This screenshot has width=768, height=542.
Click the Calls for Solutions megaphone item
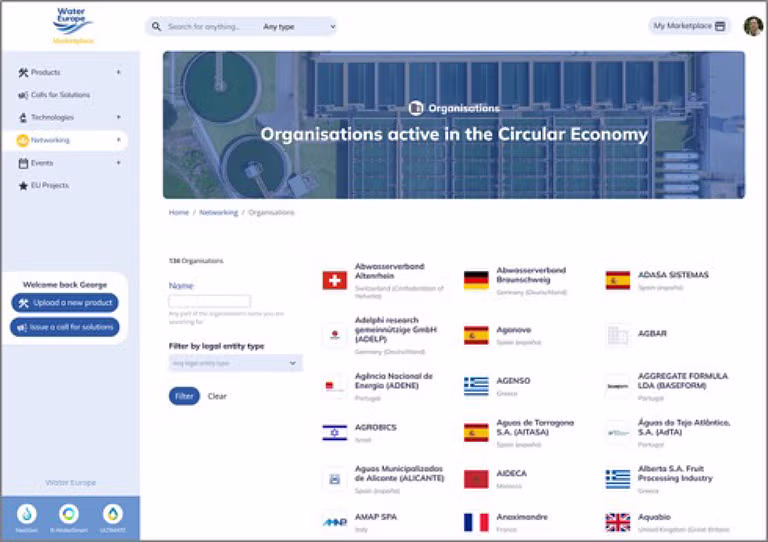[54, 95]
